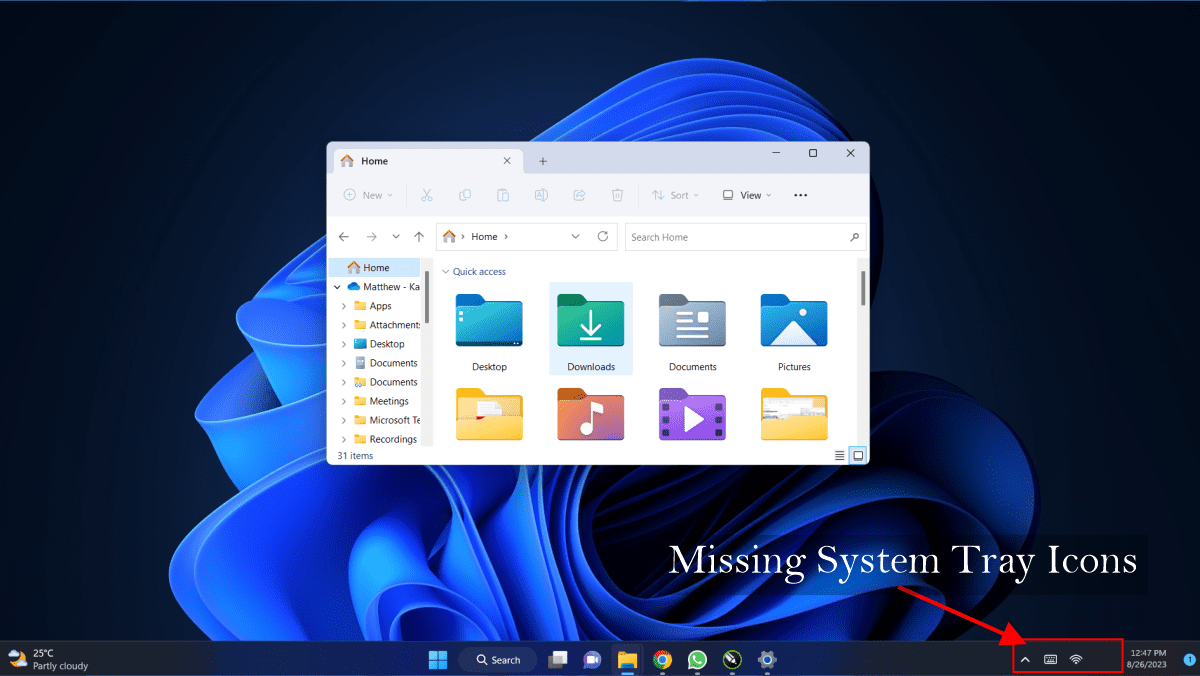This screenshot has height=676, width=1200.
Task: Click the search magnifier in Search Home box
Action: pyautogui.click(x=855, y=237)
